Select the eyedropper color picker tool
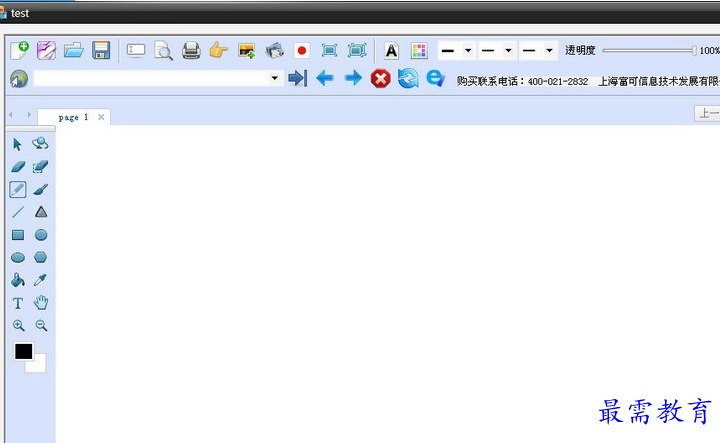 pos(40,280)
